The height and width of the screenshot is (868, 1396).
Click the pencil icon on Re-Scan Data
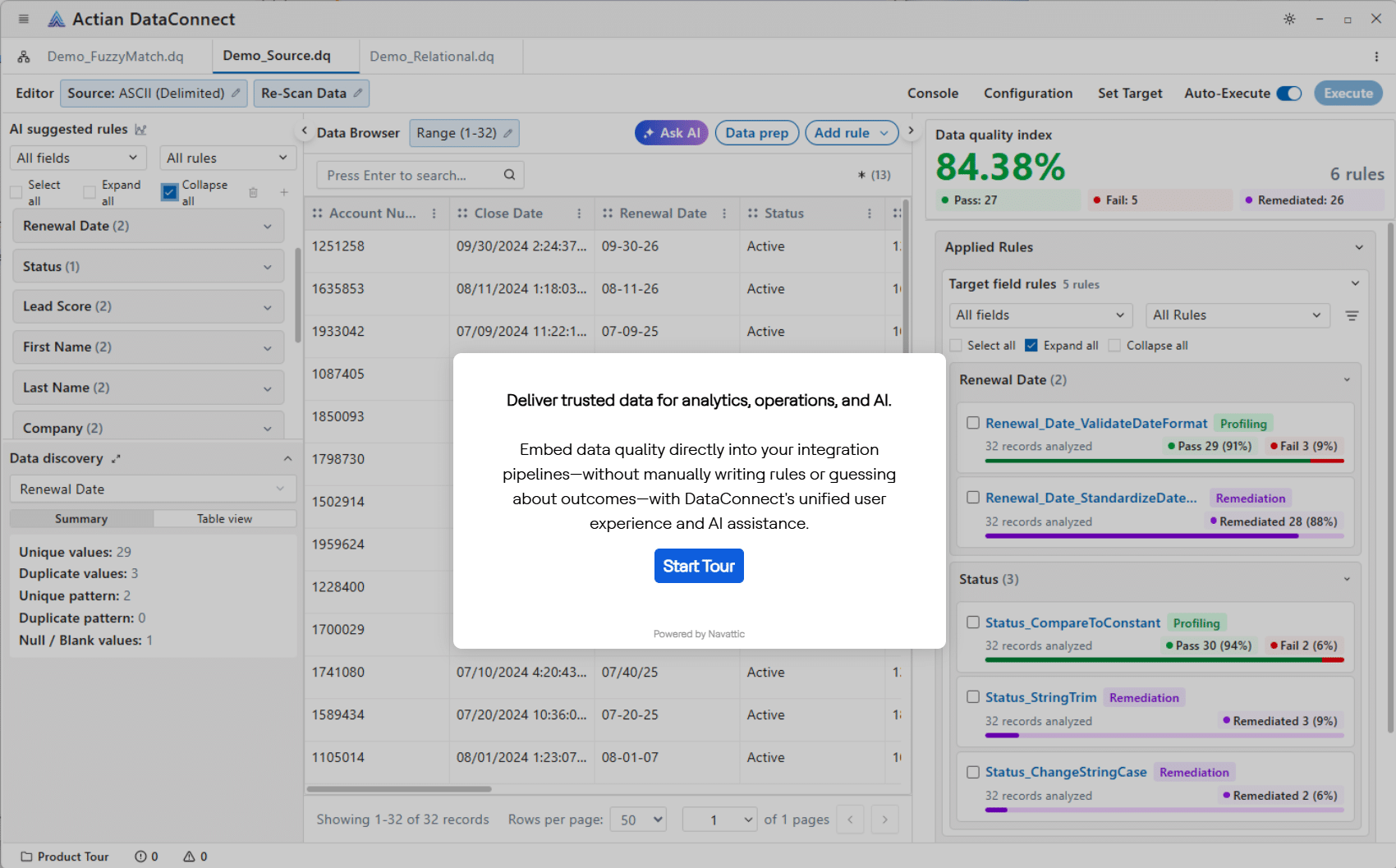coord(358,93)
